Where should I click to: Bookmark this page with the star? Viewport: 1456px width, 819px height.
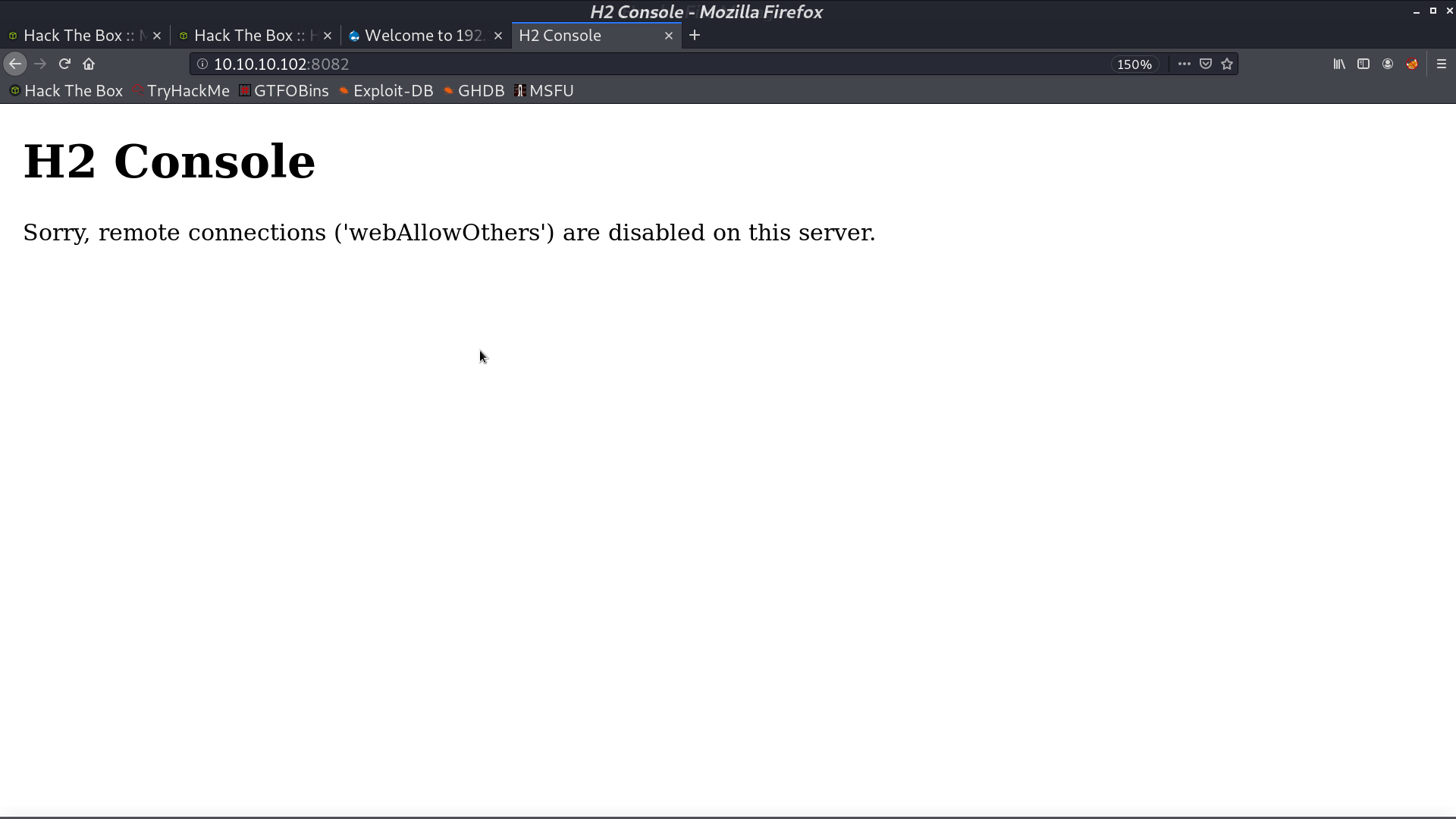point(1227,64)
